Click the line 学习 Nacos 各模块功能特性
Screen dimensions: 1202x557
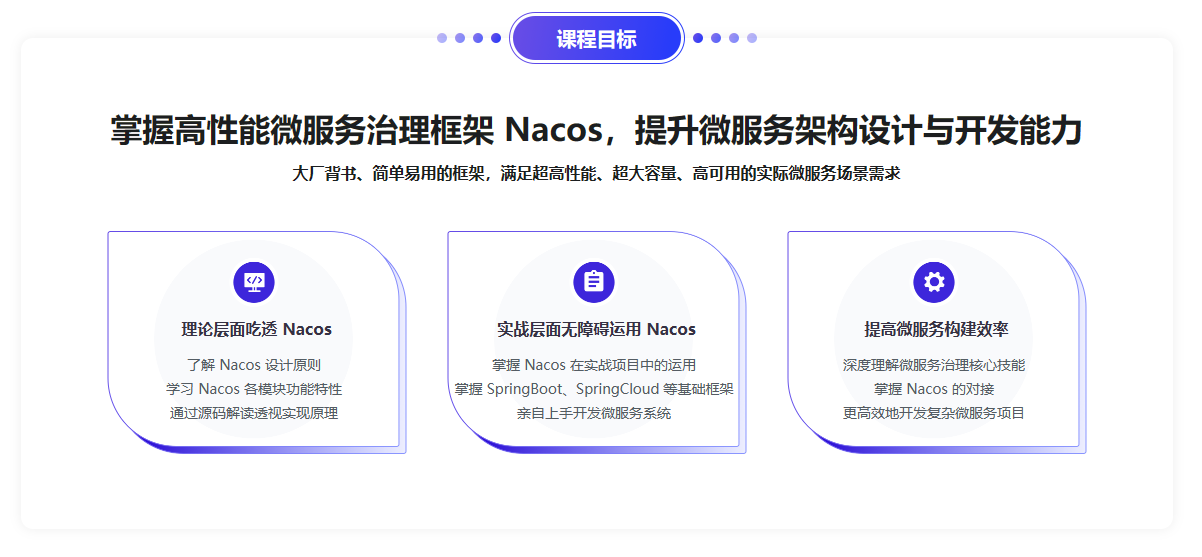254,389
